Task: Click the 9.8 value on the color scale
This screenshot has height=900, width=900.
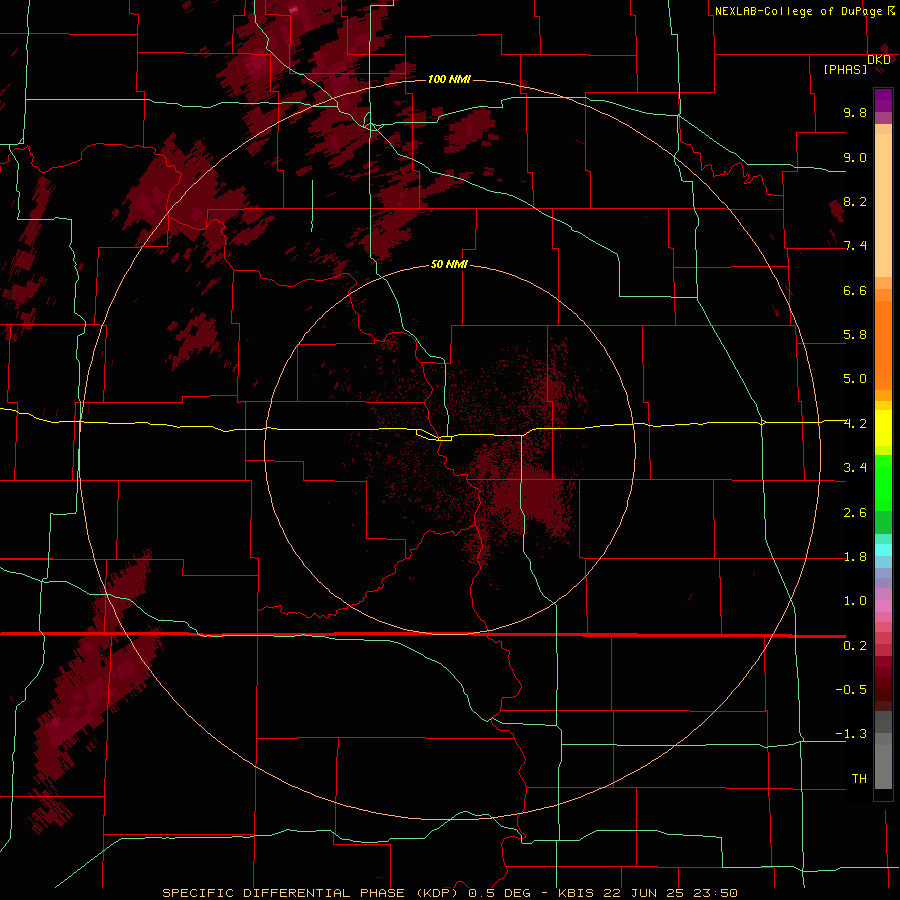Action: coord(855,112)
